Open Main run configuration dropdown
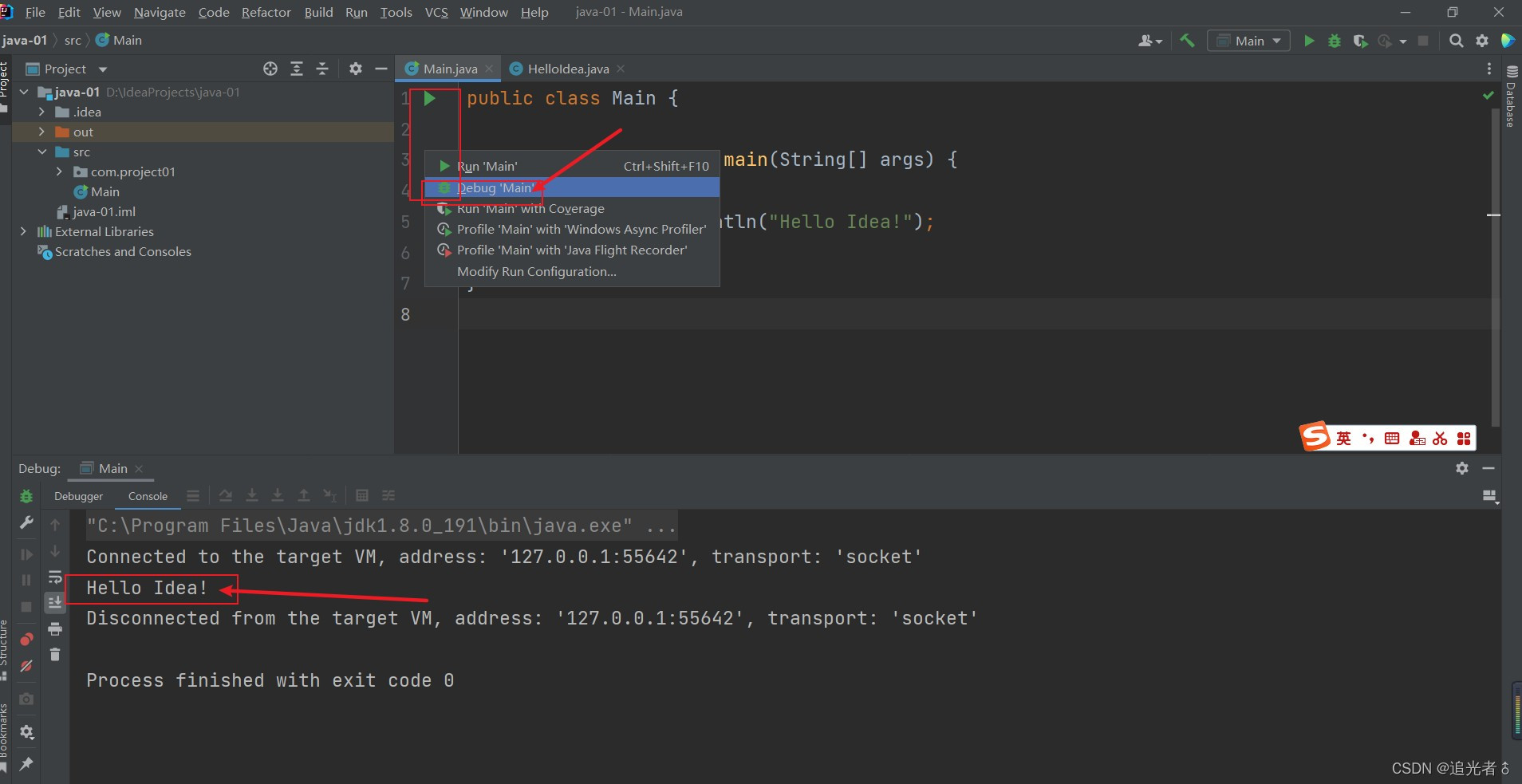Viewport: 1522px width, 784px height. pos(1249,41)
